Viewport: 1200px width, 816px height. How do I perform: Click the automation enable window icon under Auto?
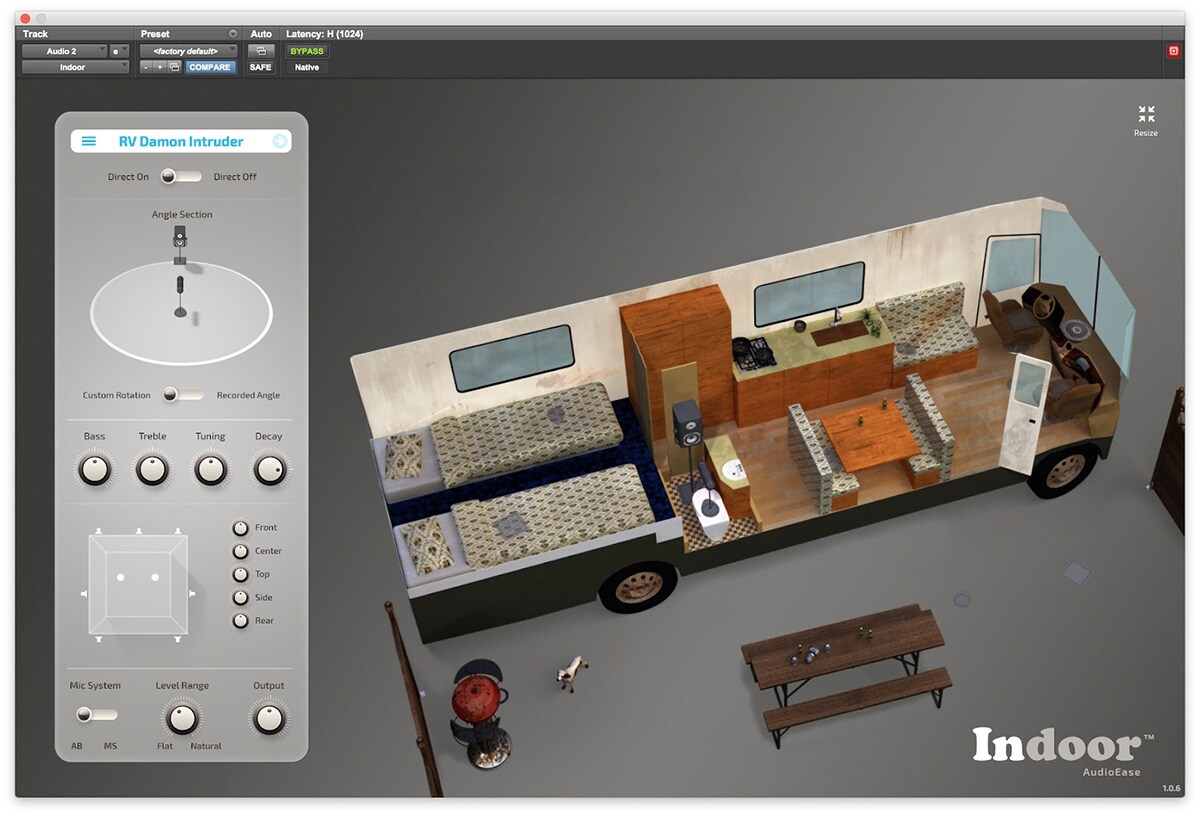[x=260, y=51]
